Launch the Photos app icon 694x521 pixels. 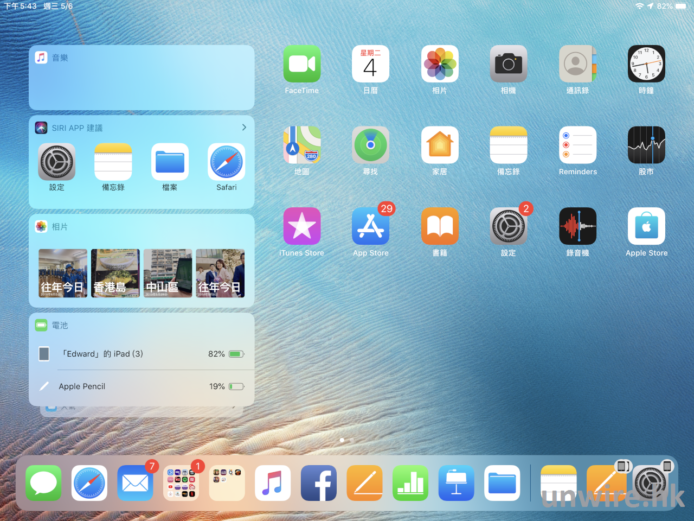tap(439, 64)
